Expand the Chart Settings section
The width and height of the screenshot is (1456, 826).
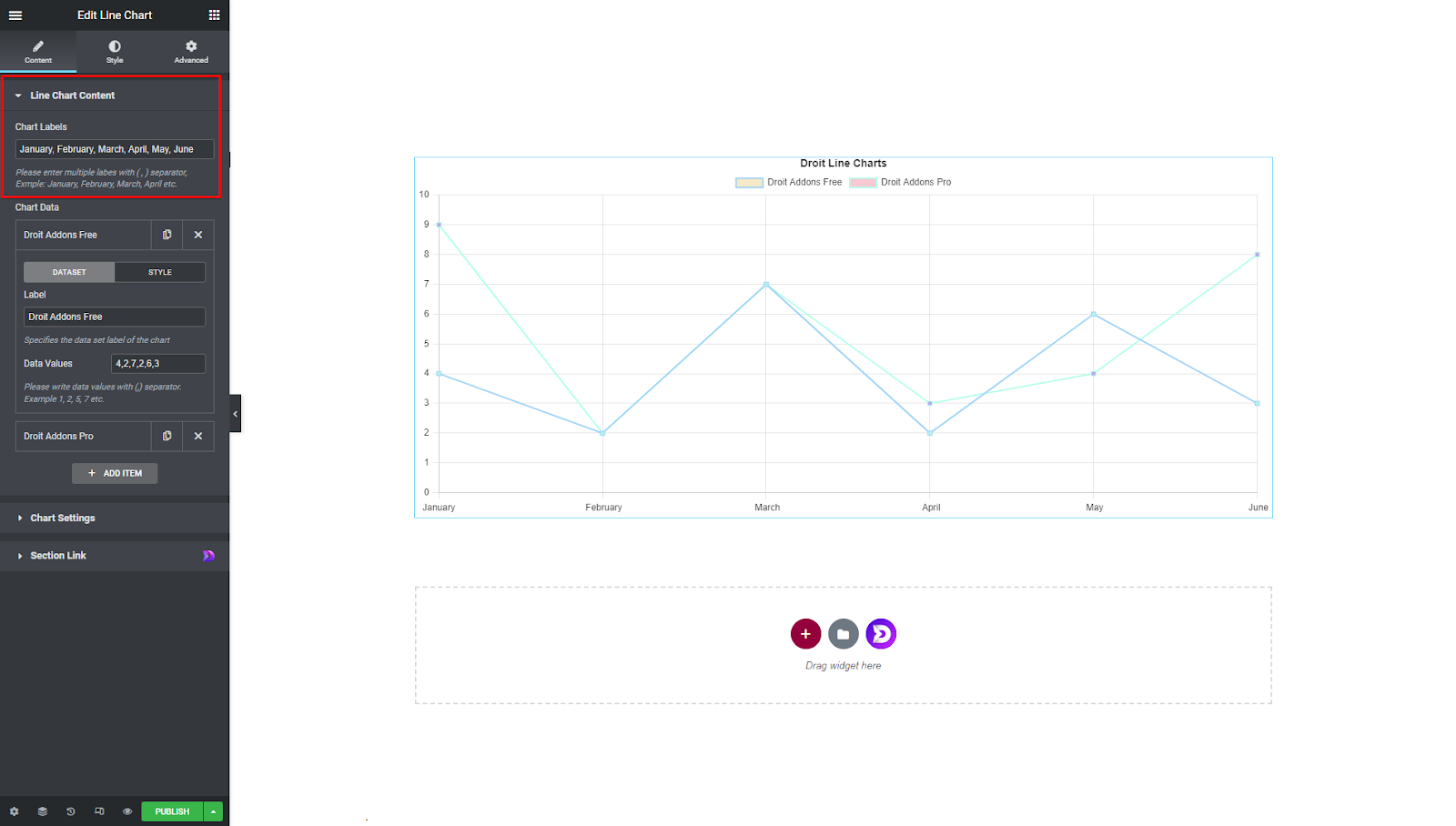115,519
